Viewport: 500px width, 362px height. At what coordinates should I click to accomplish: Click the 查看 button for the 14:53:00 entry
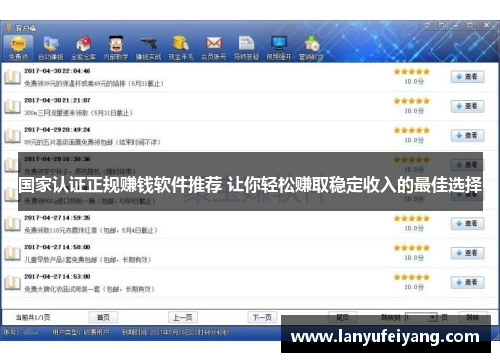467,282
